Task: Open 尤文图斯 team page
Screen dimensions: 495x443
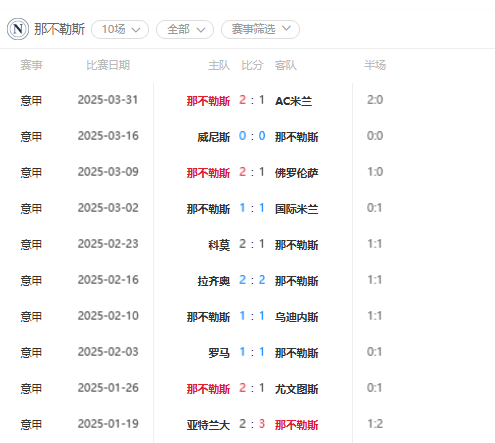Action: (x=296, y=389)
